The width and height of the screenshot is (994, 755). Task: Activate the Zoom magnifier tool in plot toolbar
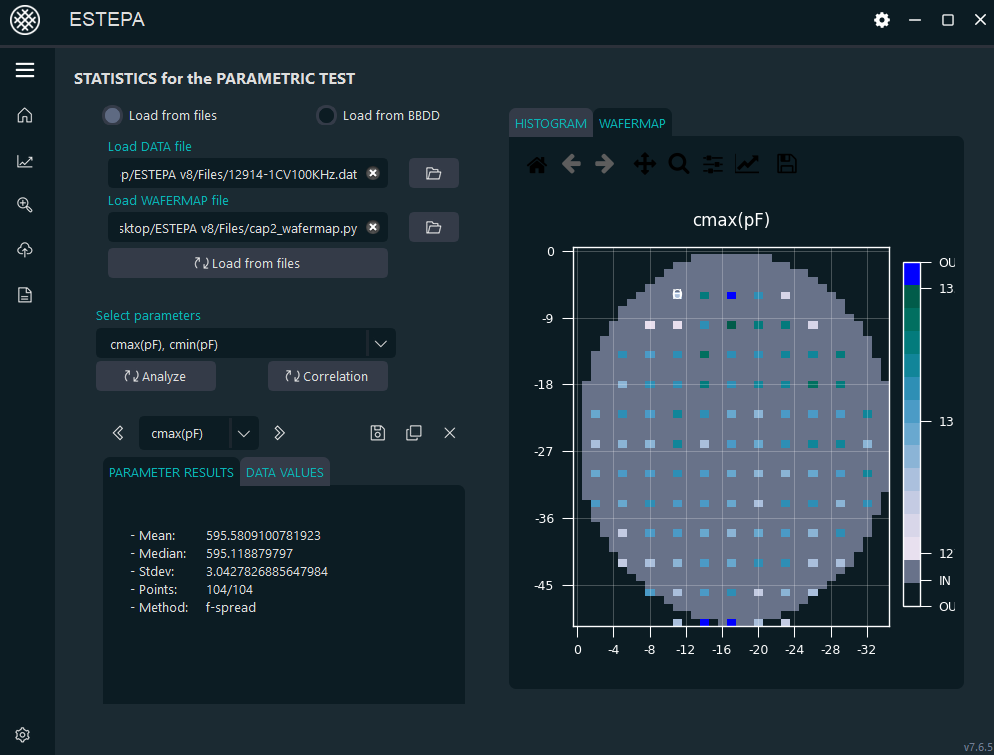tap(679, 164)
